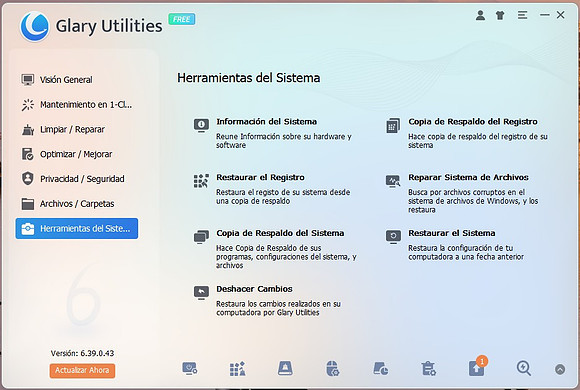Open Reparar Sistema de Archivos
580x390 pixels.
tap(468, 177)
